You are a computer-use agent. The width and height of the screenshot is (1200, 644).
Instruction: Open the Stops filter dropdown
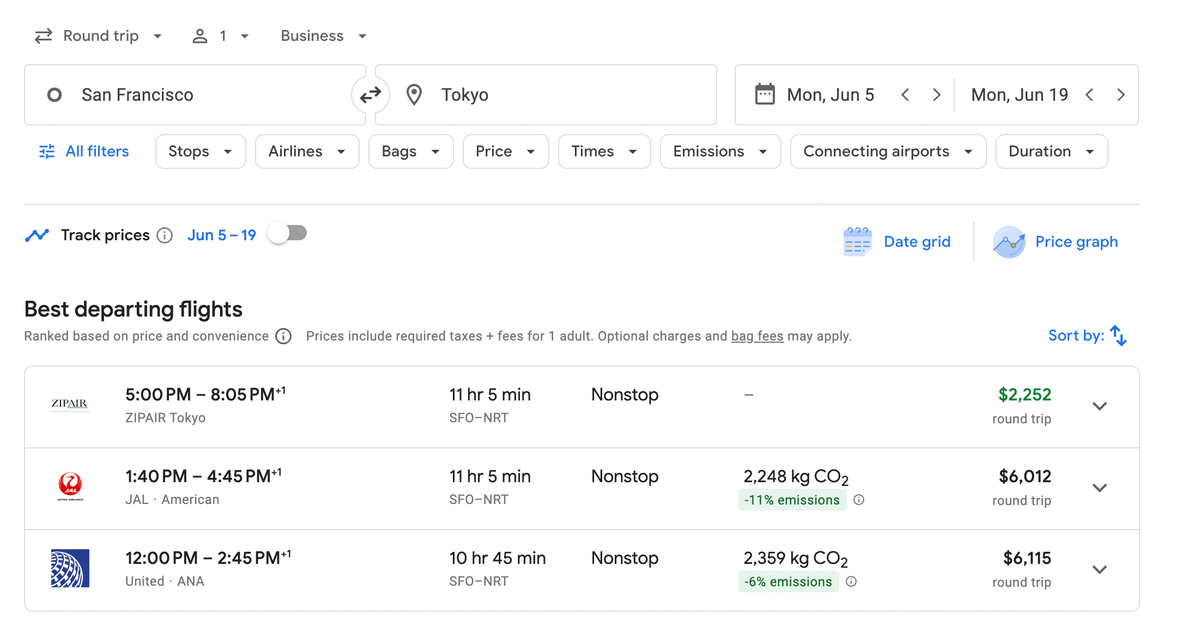tap(200, 151)
